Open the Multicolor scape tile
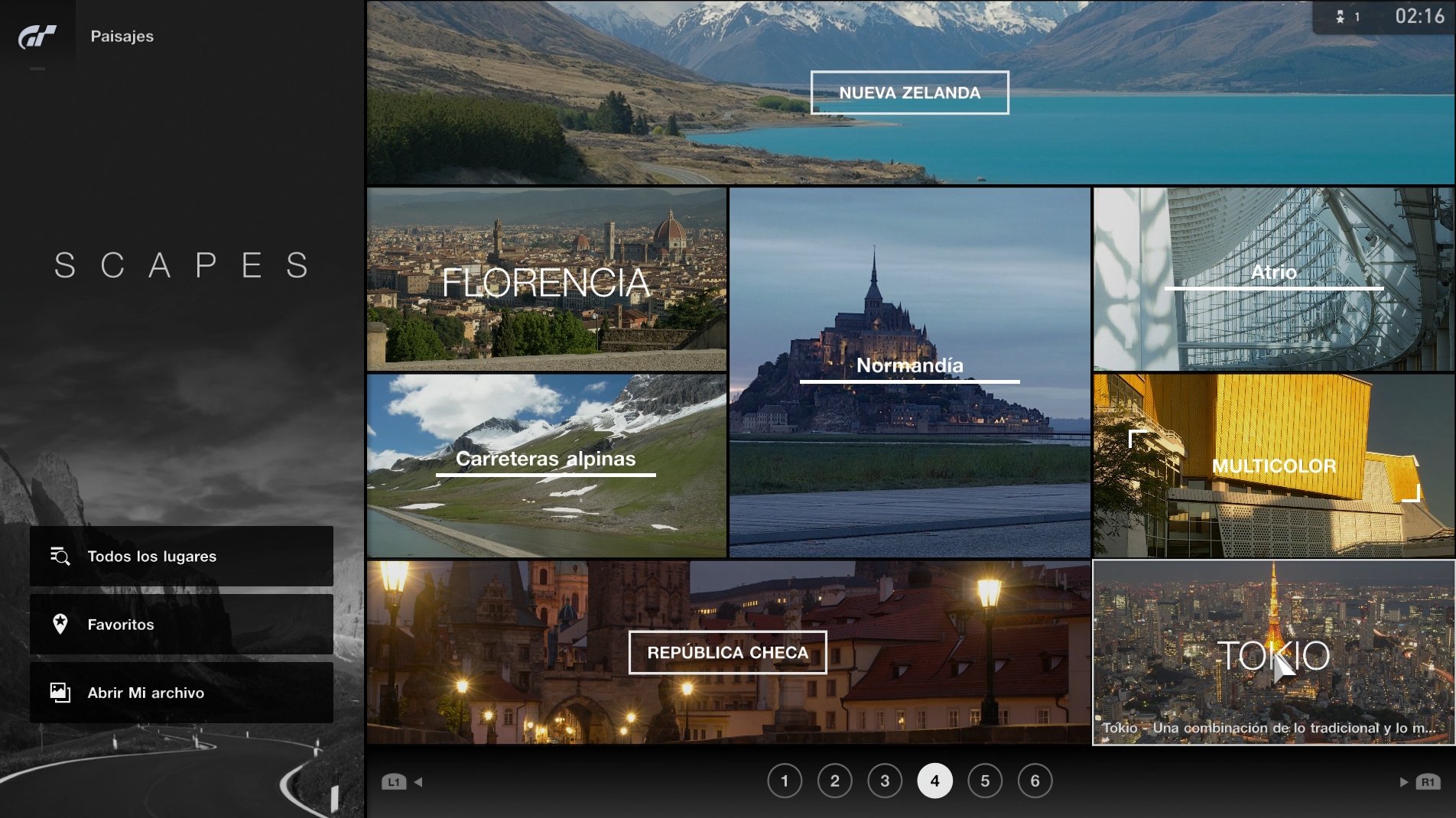This screenshot has width=1456, height=818. [x=1273, y=466]
